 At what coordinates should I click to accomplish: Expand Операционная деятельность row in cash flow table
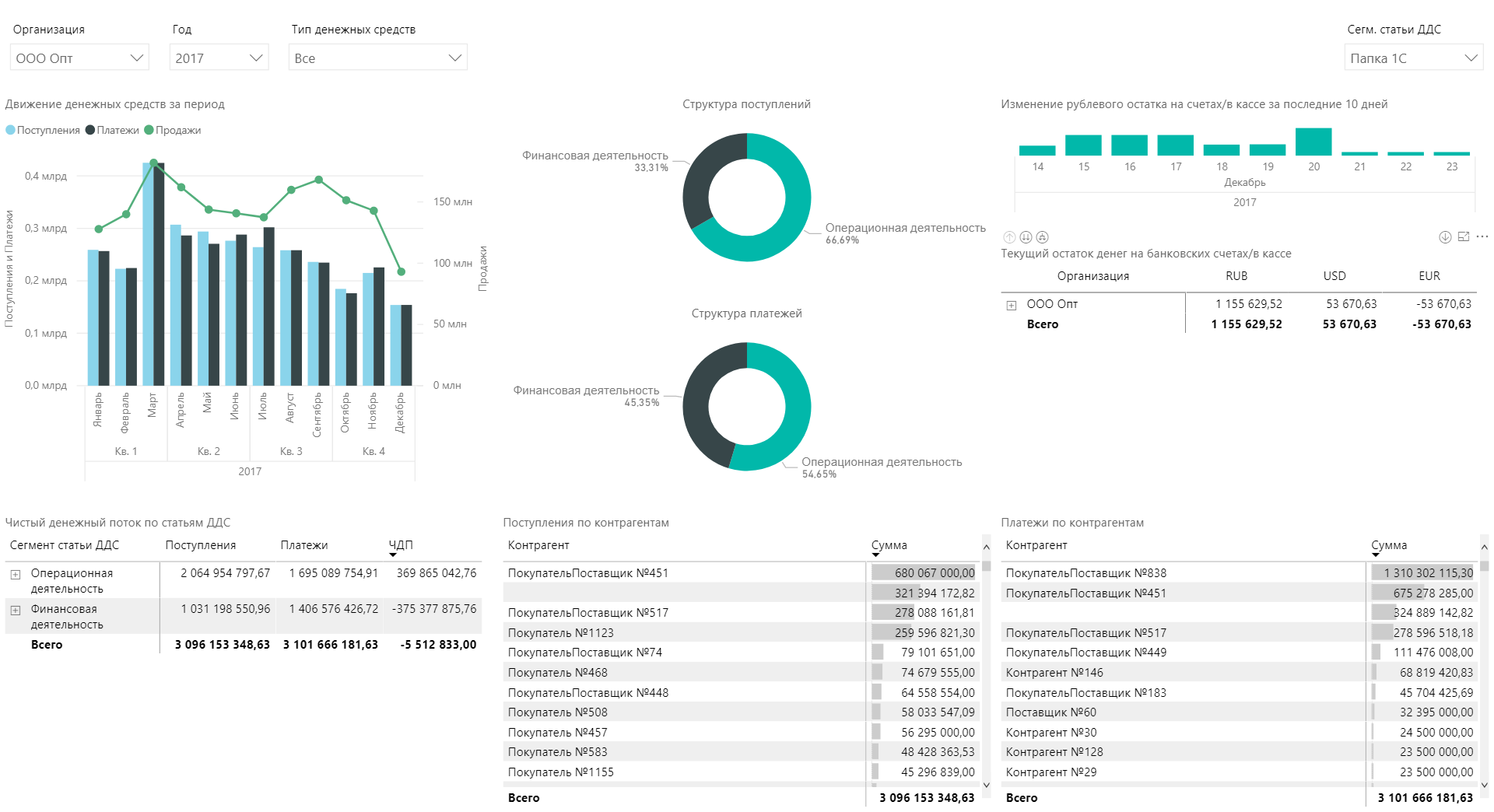click(15, 574)
